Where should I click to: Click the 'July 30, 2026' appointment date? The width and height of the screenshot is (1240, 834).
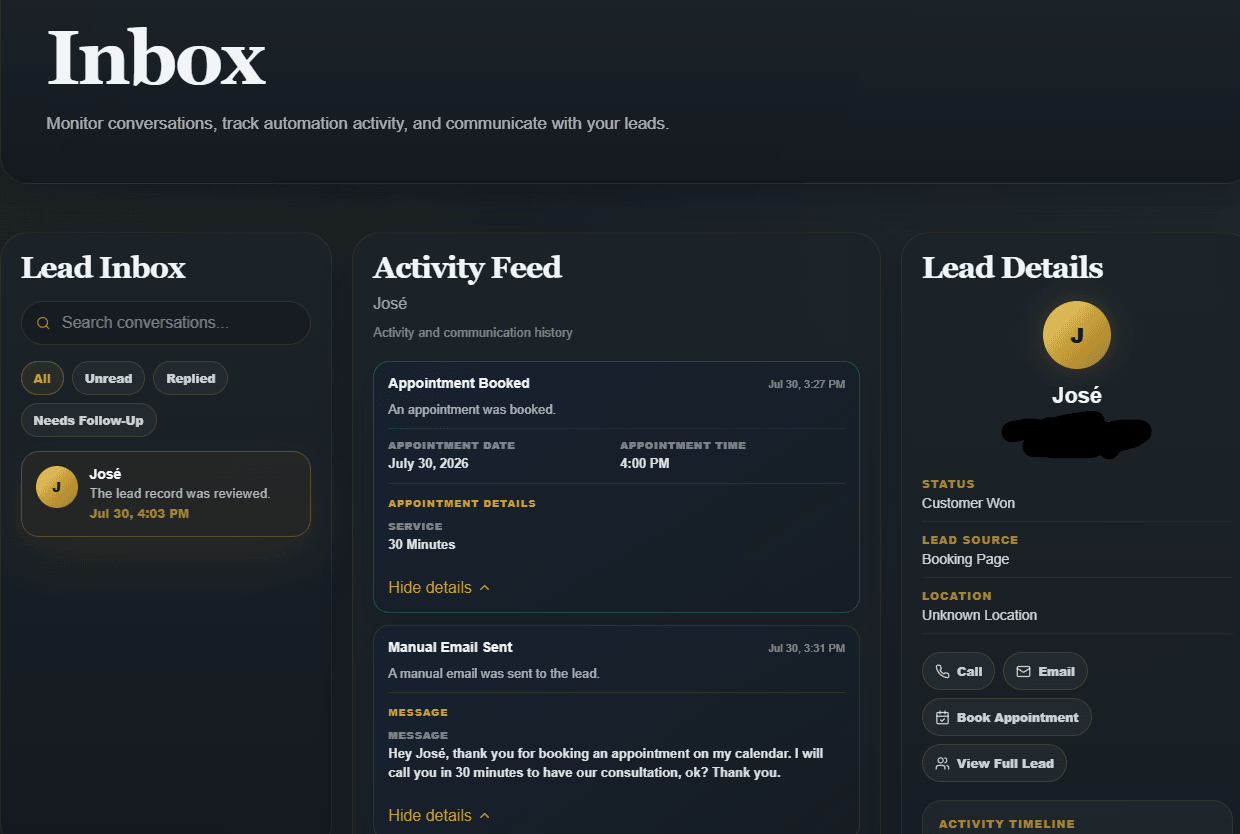click(428, 463)
